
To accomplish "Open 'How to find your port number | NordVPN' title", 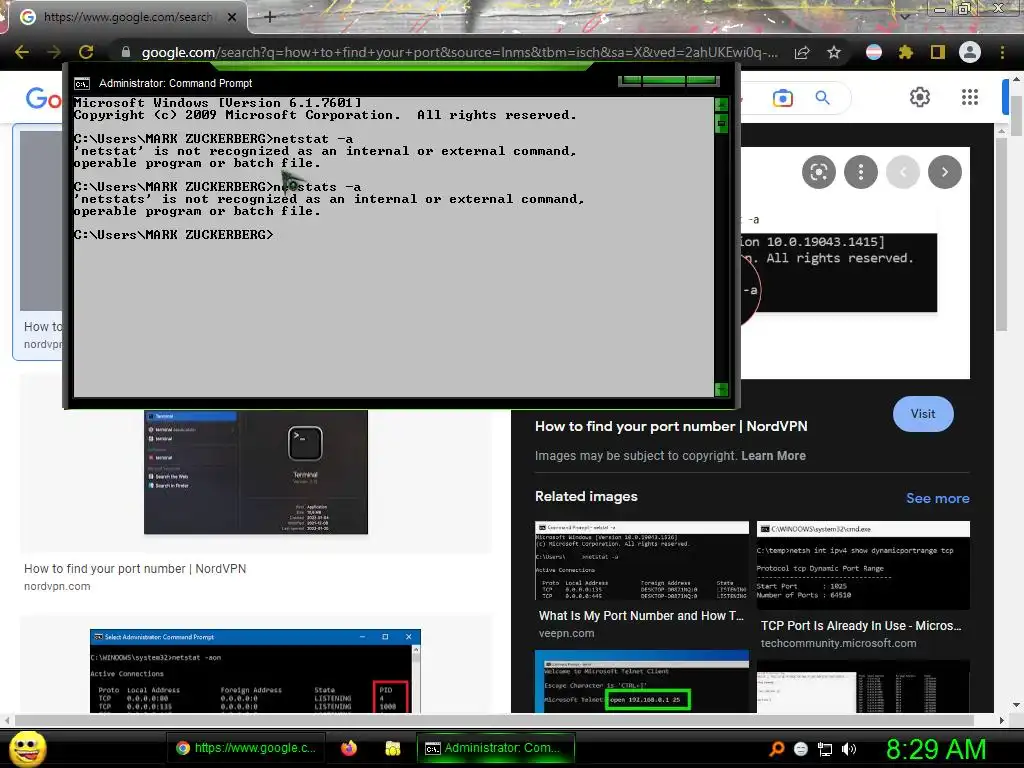I will pyautogui.click(x=671, y=426).
